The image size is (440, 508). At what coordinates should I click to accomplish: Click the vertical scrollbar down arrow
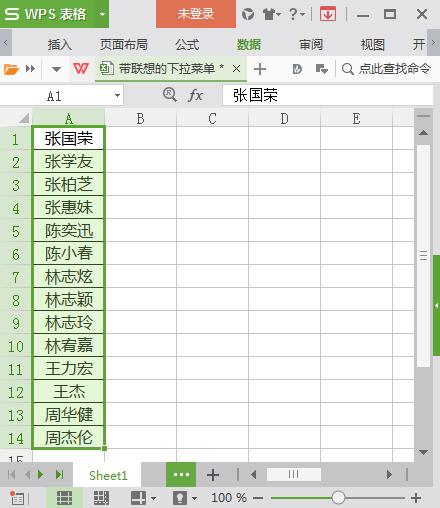point(423,452)
